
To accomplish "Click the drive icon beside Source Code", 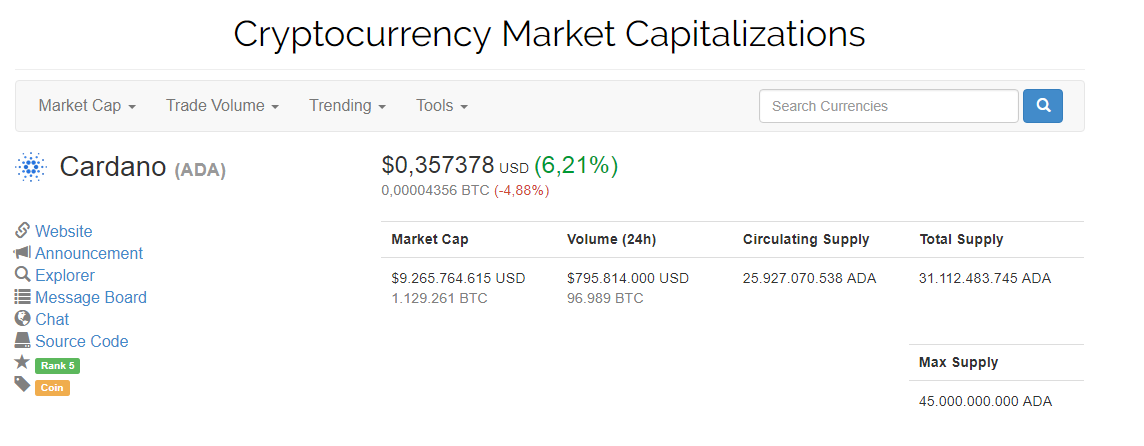I will tap(22, 340).
